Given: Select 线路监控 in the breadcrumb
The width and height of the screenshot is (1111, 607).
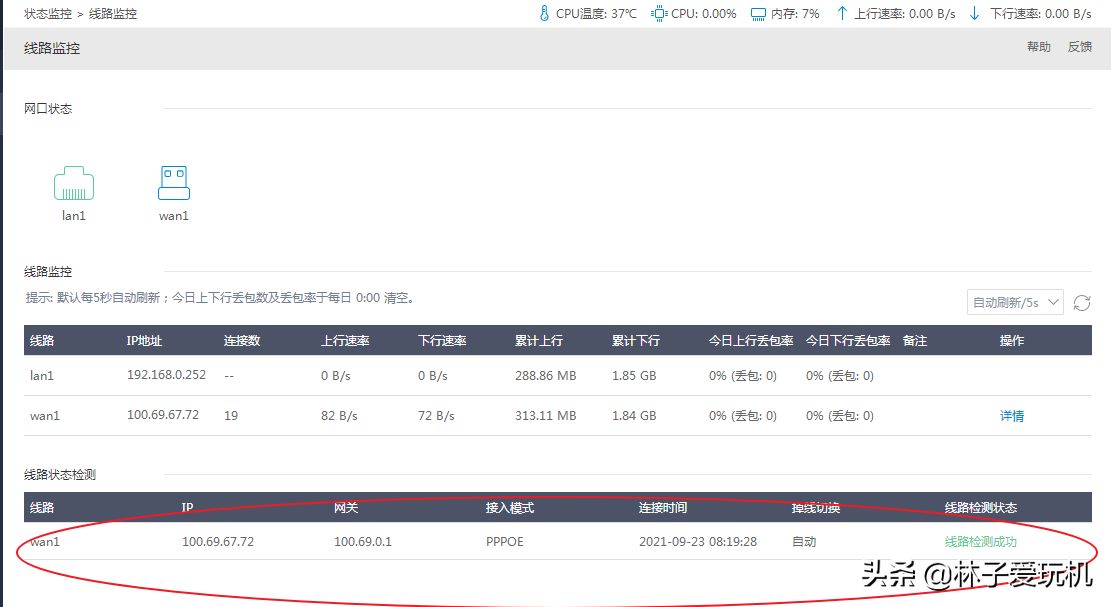Looking at the screenshot, I should tap(113, 14).
